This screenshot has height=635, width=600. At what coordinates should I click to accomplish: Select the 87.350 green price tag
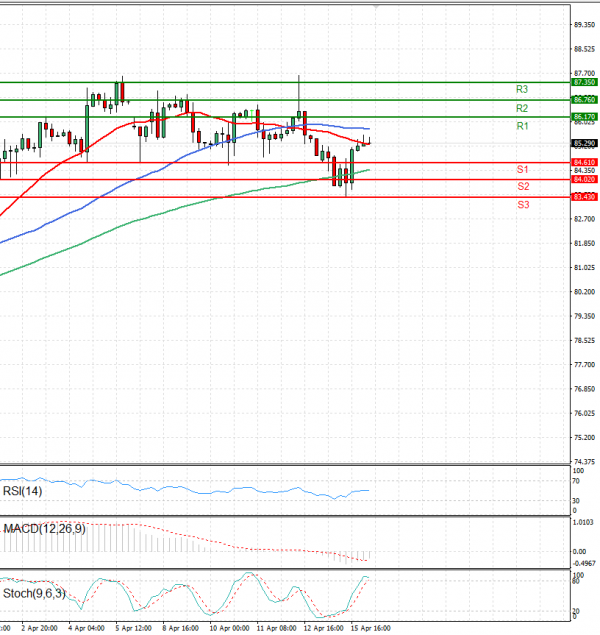tap(584, 82)
